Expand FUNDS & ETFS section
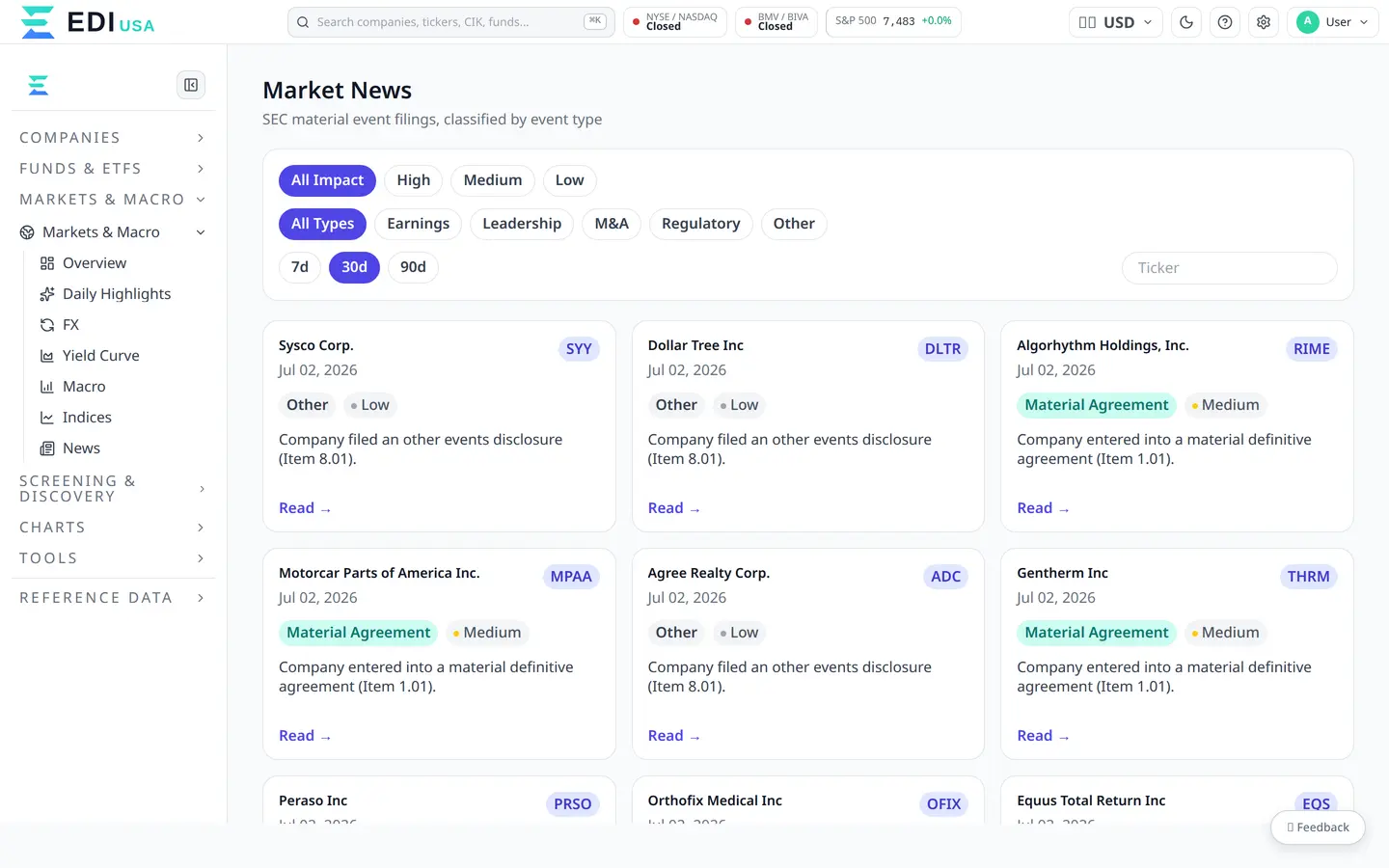This screenshot has height=868, width=1389. [112, 169]
